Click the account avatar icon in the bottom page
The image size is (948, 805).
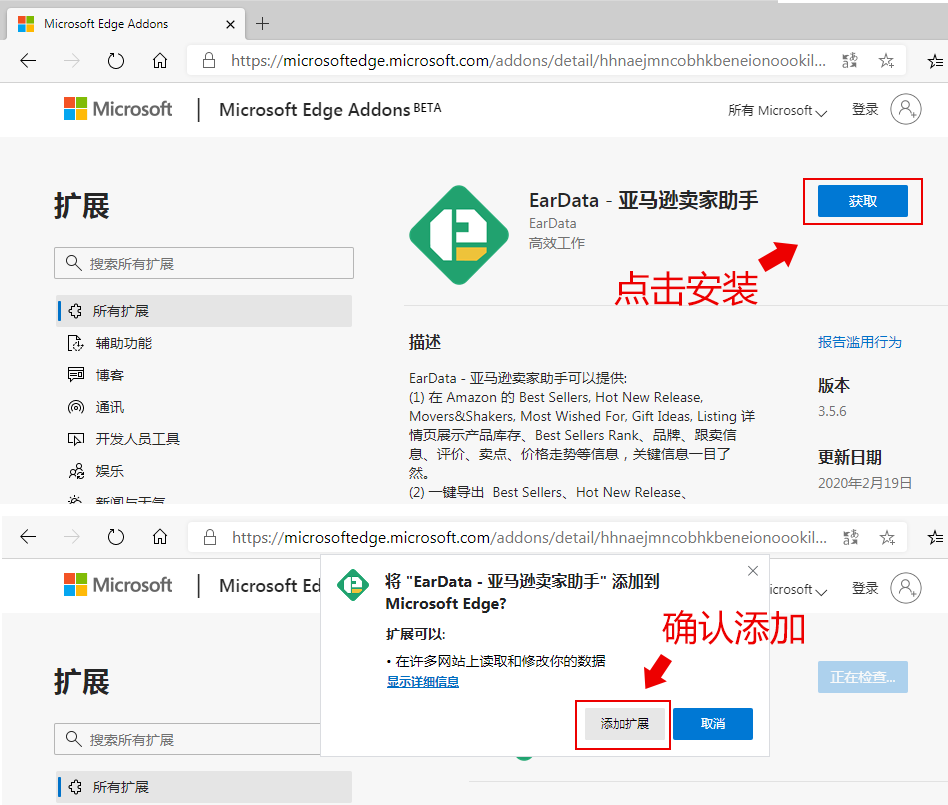click(906, 588)
